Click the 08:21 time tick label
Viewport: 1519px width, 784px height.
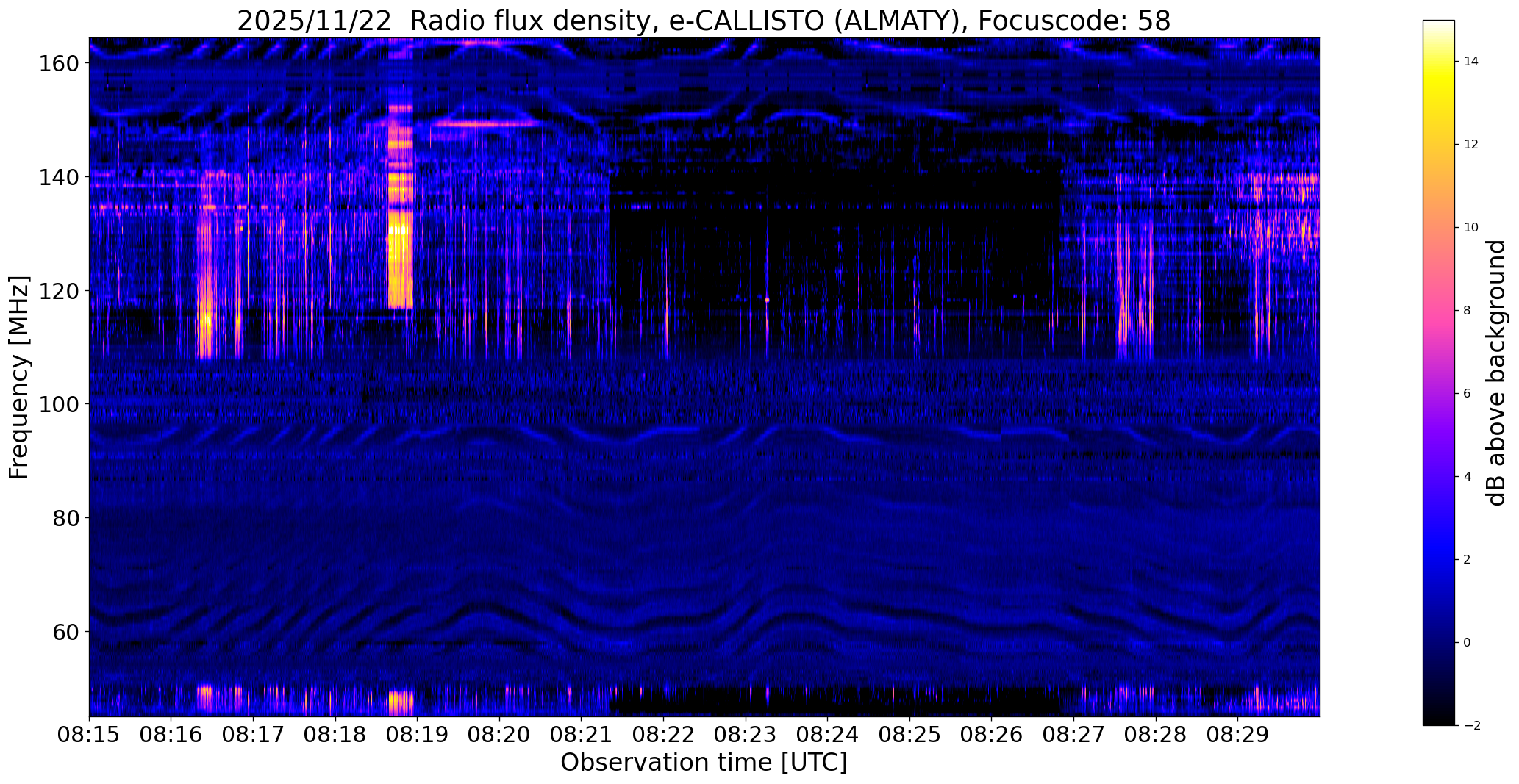point(582,736)
